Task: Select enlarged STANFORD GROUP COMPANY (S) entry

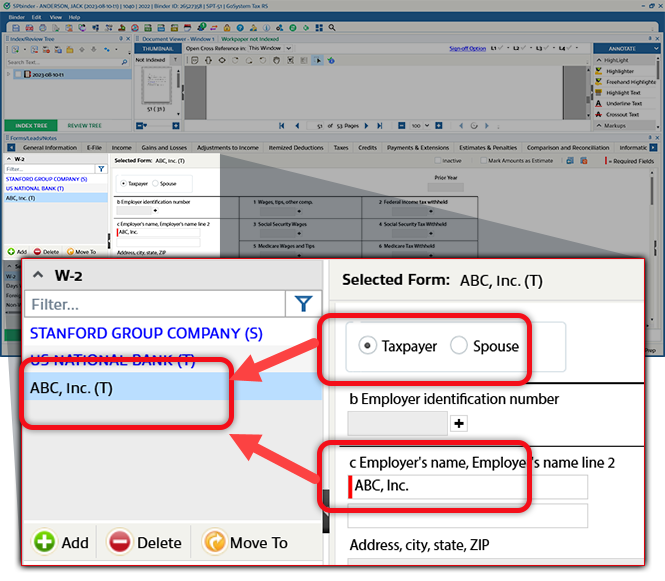Action: click(146, 333)
